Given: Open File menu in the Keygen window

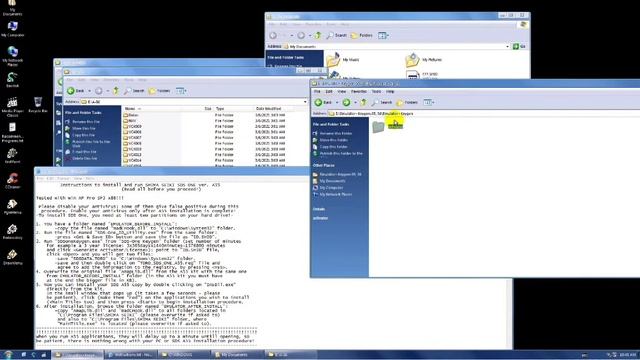Looking at the screenshot, I should point(317,91).
